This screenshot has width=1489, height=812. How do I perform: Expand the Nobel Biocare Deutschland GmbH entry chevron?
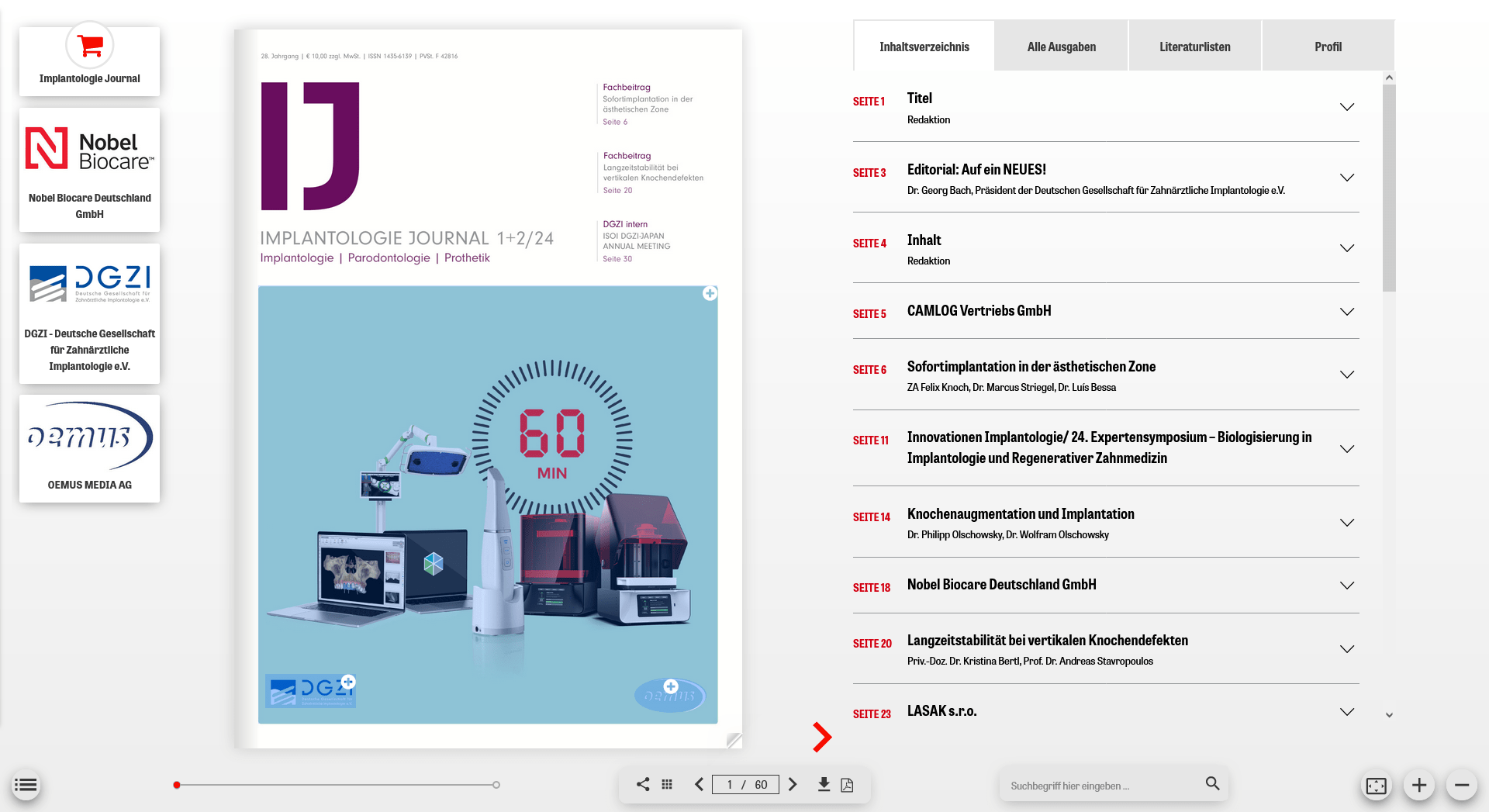1347,586
